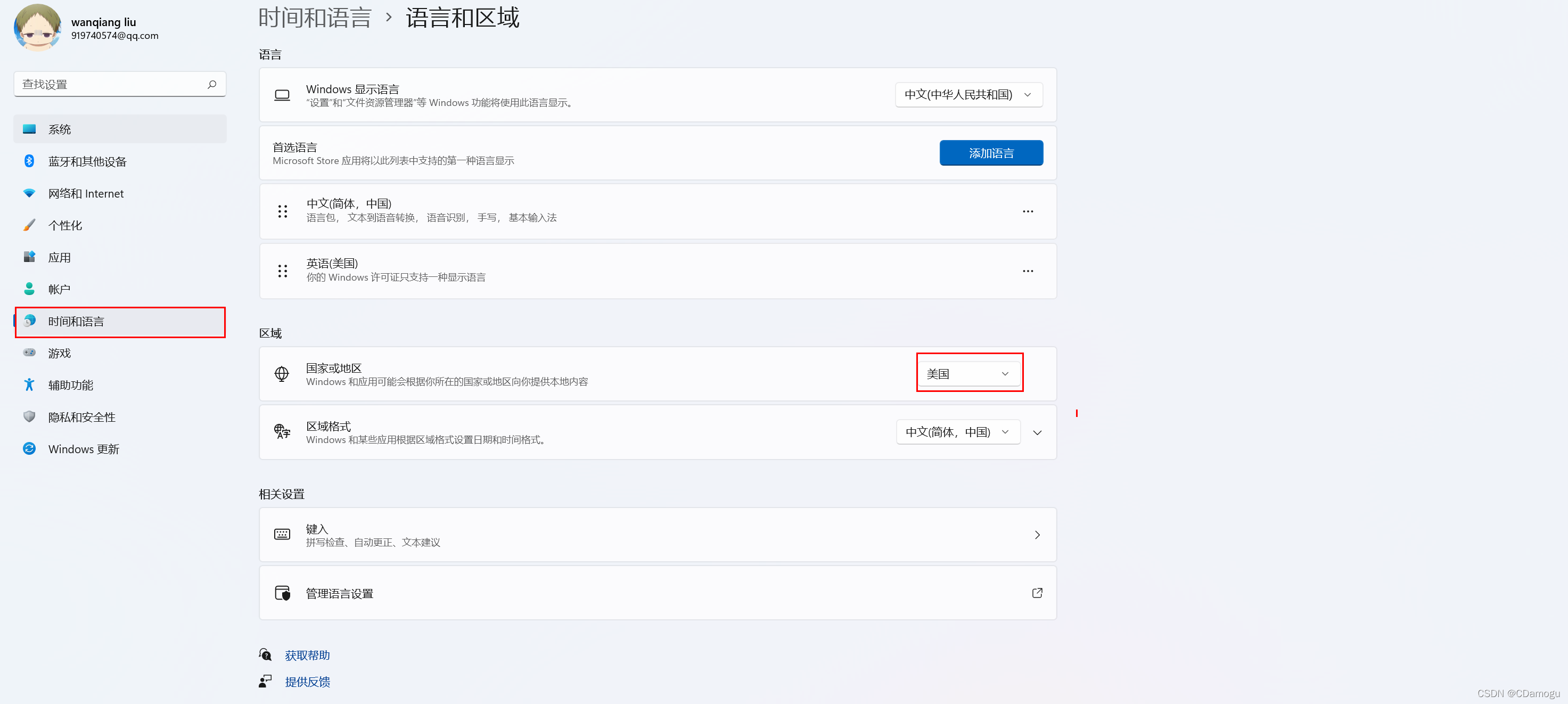This screenshot has width=1568, height=704.
Task: Click the 隐私和安全性 shield icon
Action: [29, 416]
